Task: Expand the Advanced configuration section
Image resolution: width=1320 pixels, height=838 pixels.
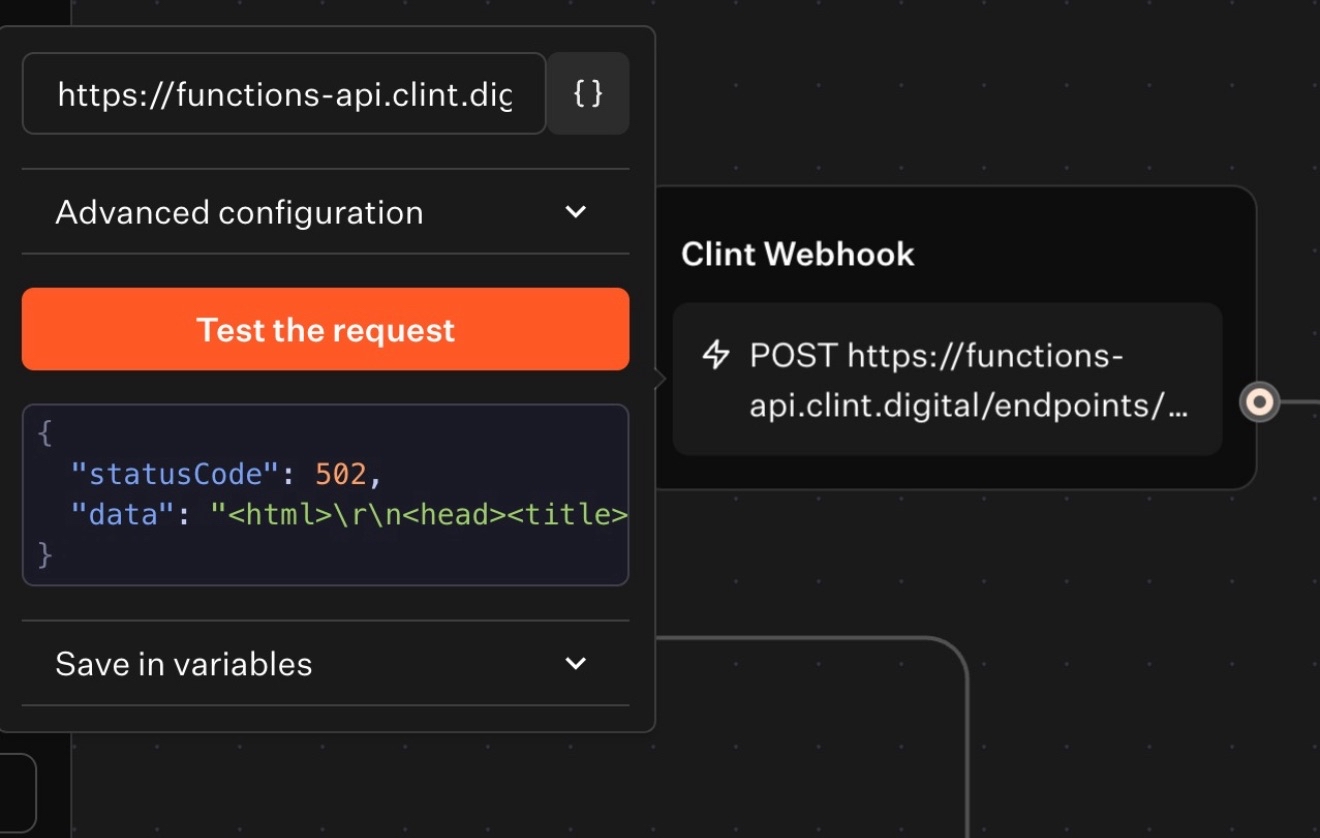Action: (x=325, y=212)
